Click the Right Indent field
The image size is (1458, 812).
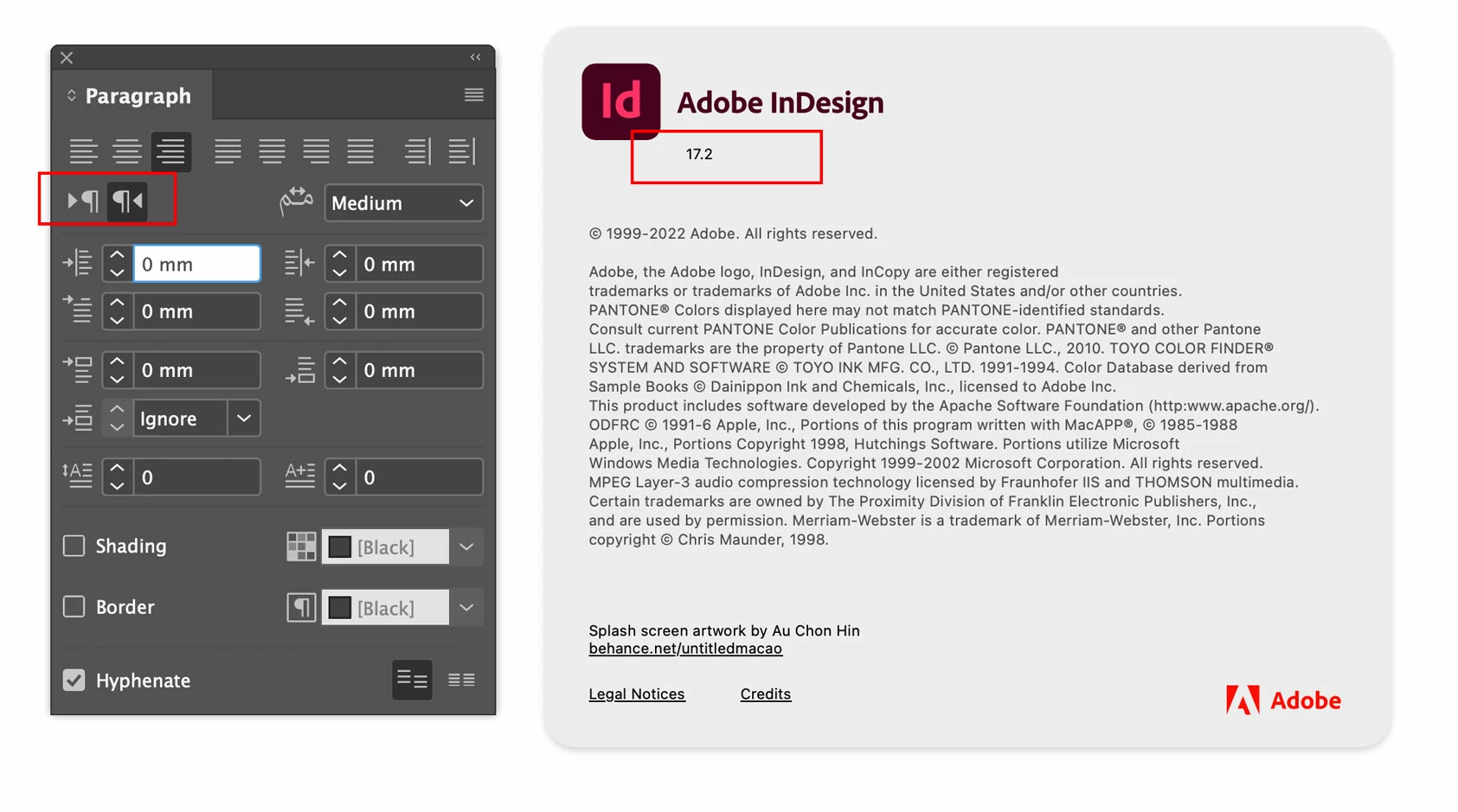[x=419, y=264]
